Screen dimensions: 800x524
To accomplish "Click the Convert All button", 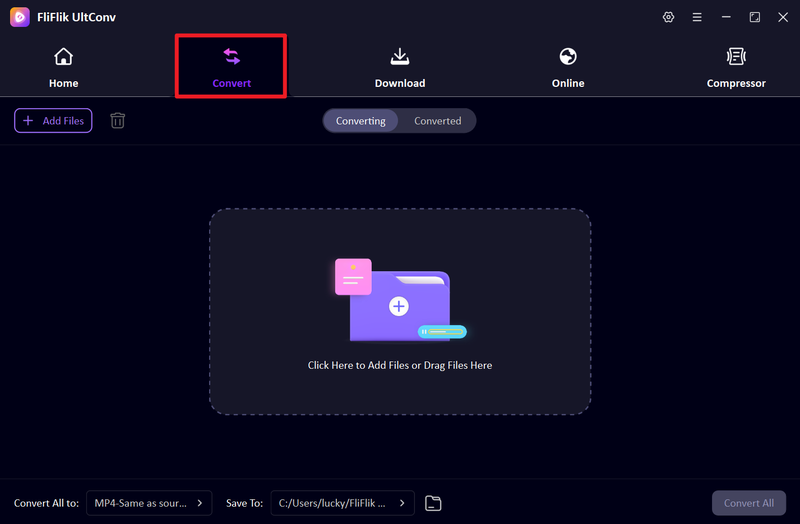I will pyautogui.click(x=748, y=503).
